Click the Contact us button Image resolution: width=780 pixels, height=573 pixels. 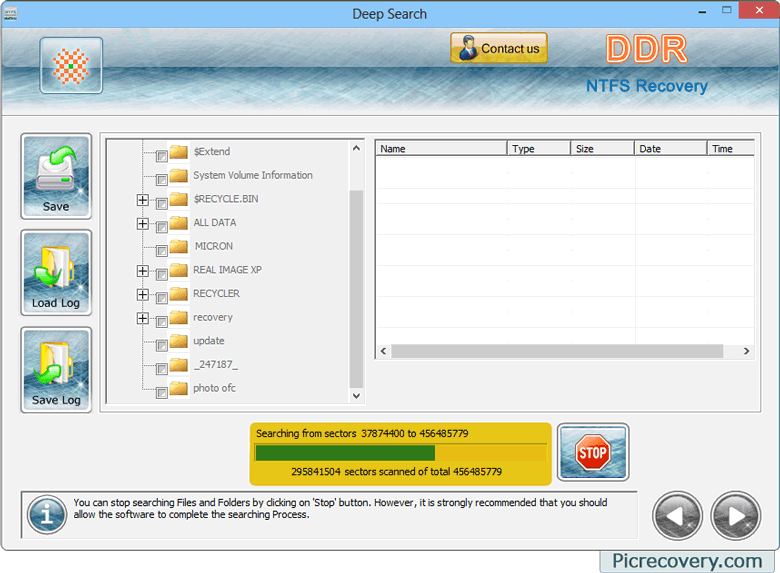(x=499, y=48)
